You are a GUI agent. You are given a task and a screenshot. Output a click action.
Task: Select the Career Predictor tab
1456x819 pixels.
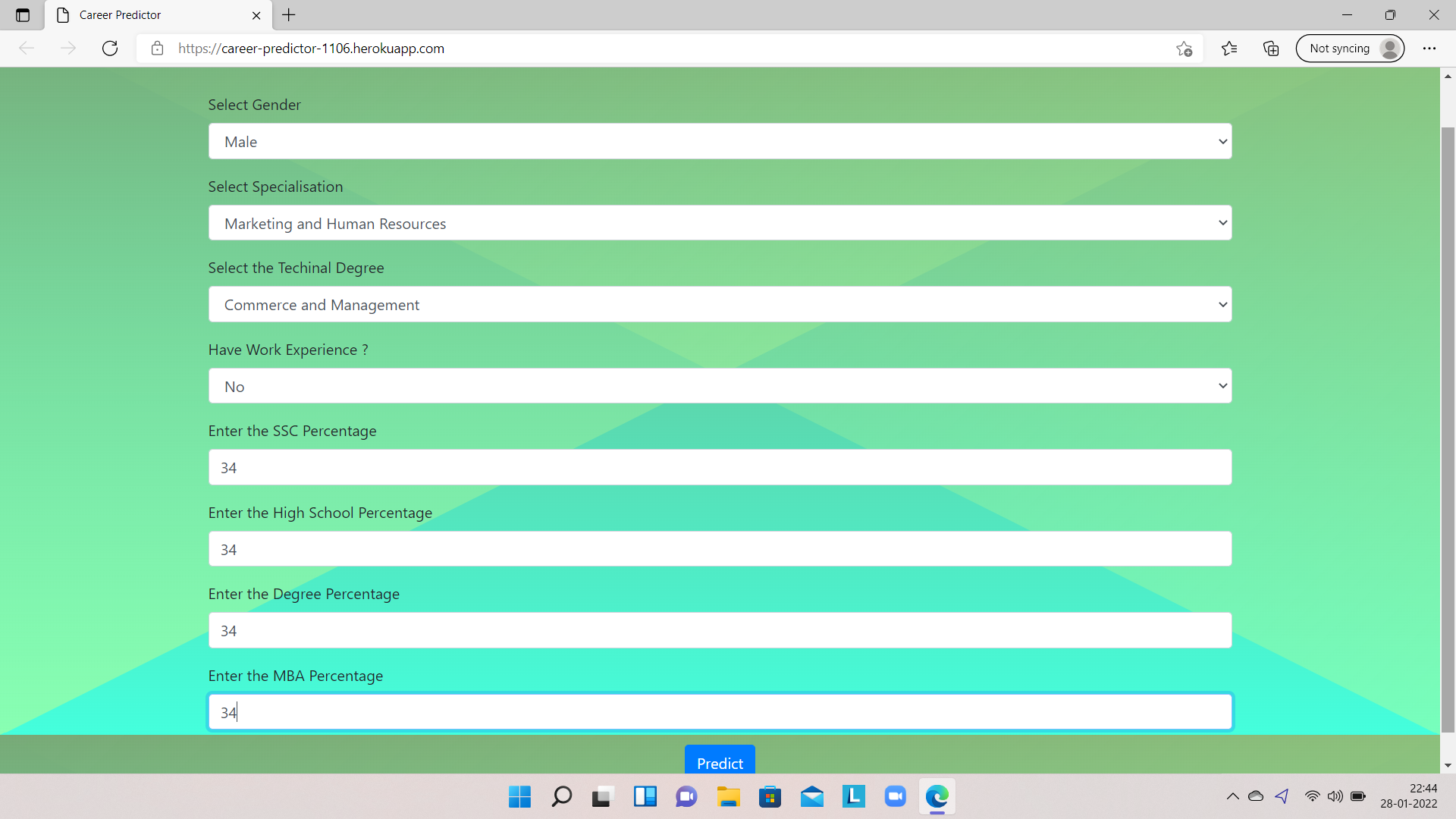point(152,15)
